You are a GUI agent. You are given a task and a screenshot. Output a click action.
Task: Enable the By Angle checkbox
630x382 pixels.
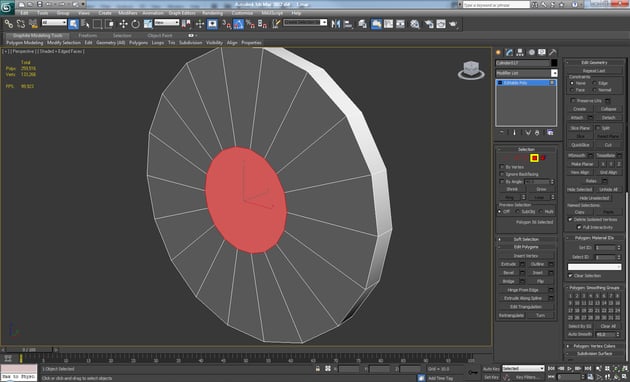click(x=502, y=182)
